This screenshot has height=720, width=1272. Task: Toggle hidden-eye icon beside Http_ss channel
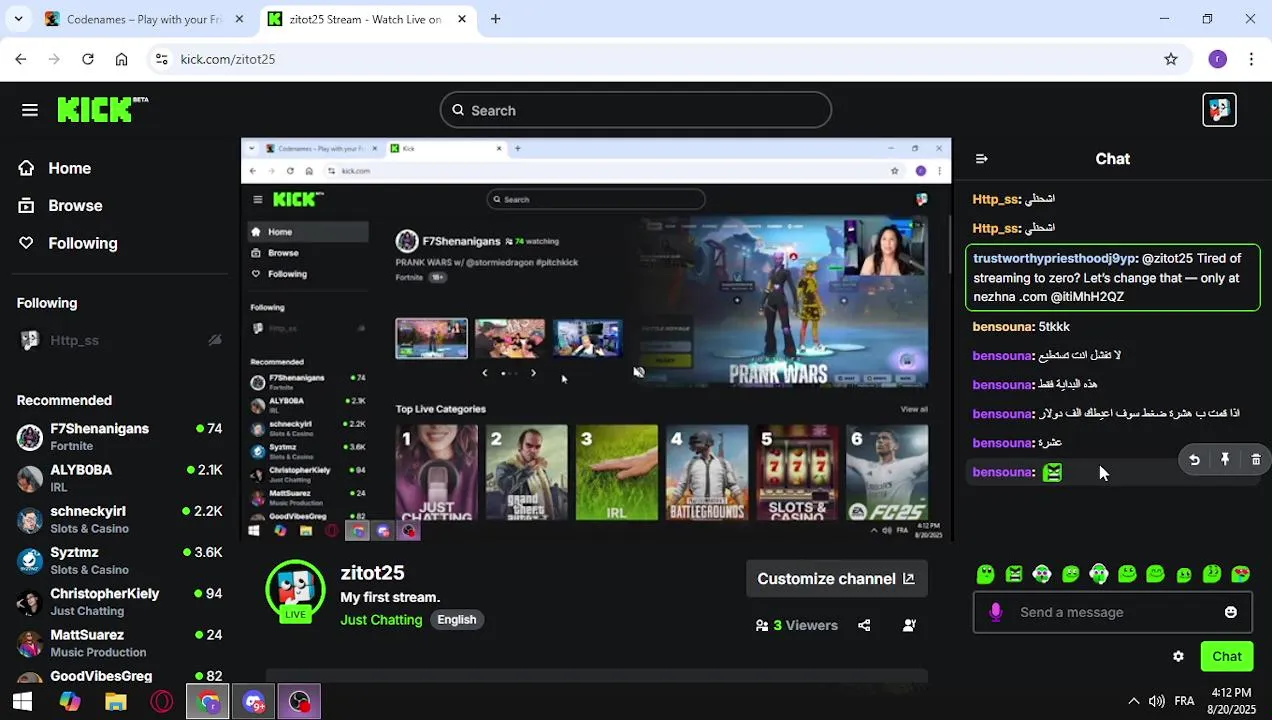(x=215, y=340)
